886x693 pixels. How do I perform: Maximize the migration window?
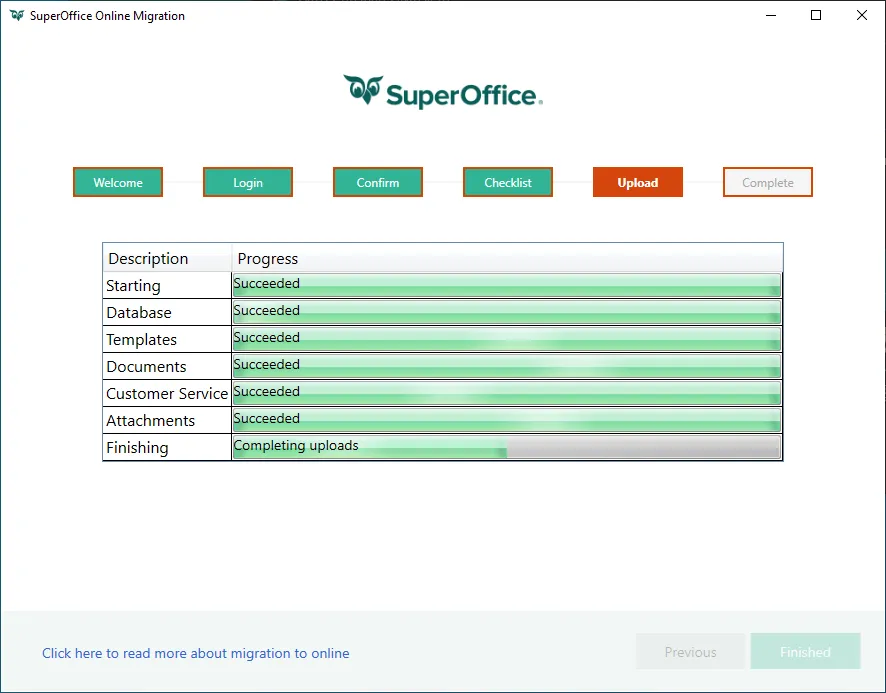point(816,16)
